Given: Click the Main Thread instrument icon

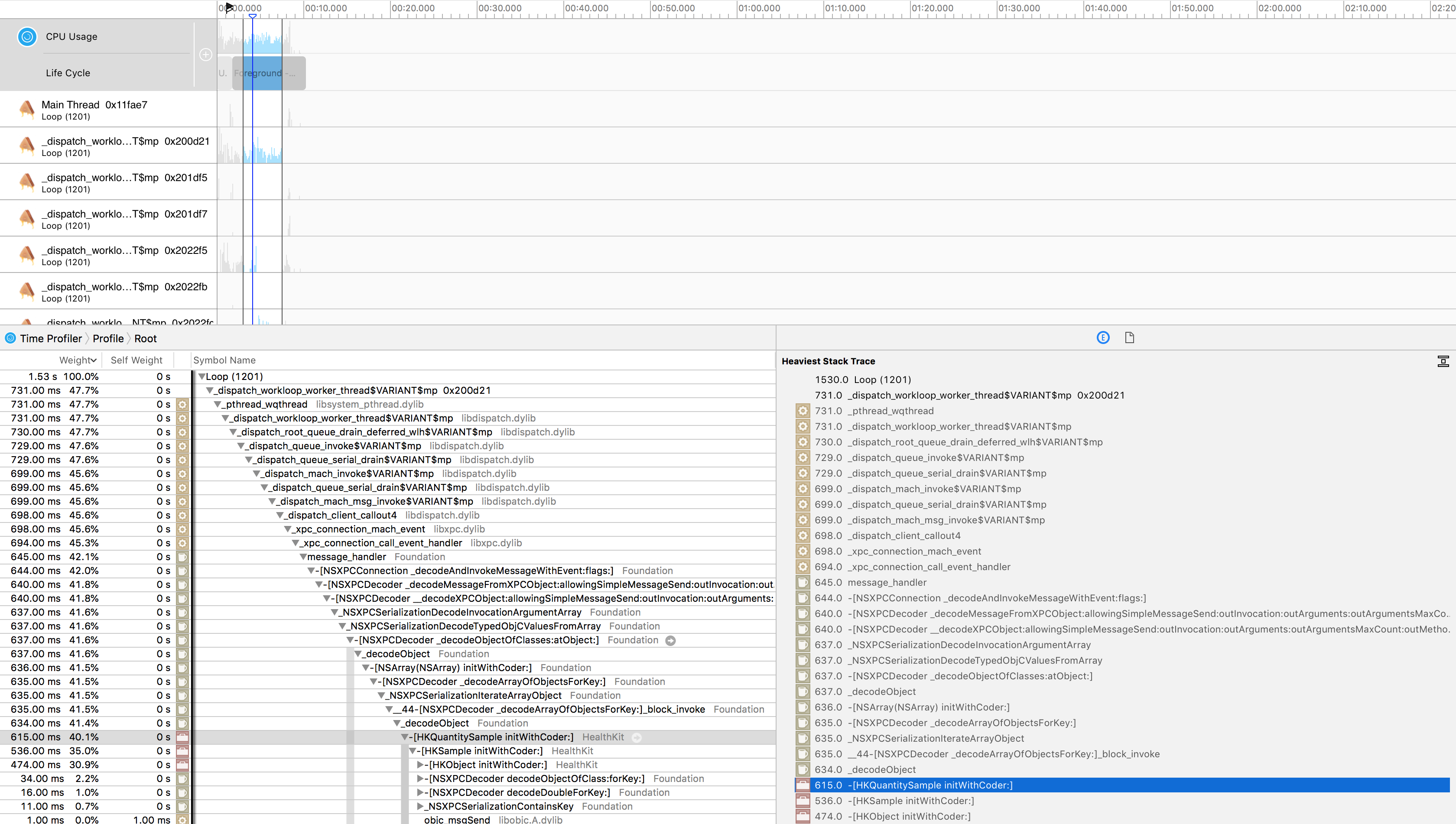Looking at the screenshot, I should 26,109.
